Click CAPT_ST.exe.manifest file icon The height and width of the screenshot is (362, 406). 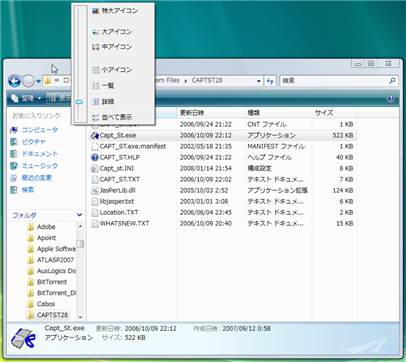(x=95, y=147)
